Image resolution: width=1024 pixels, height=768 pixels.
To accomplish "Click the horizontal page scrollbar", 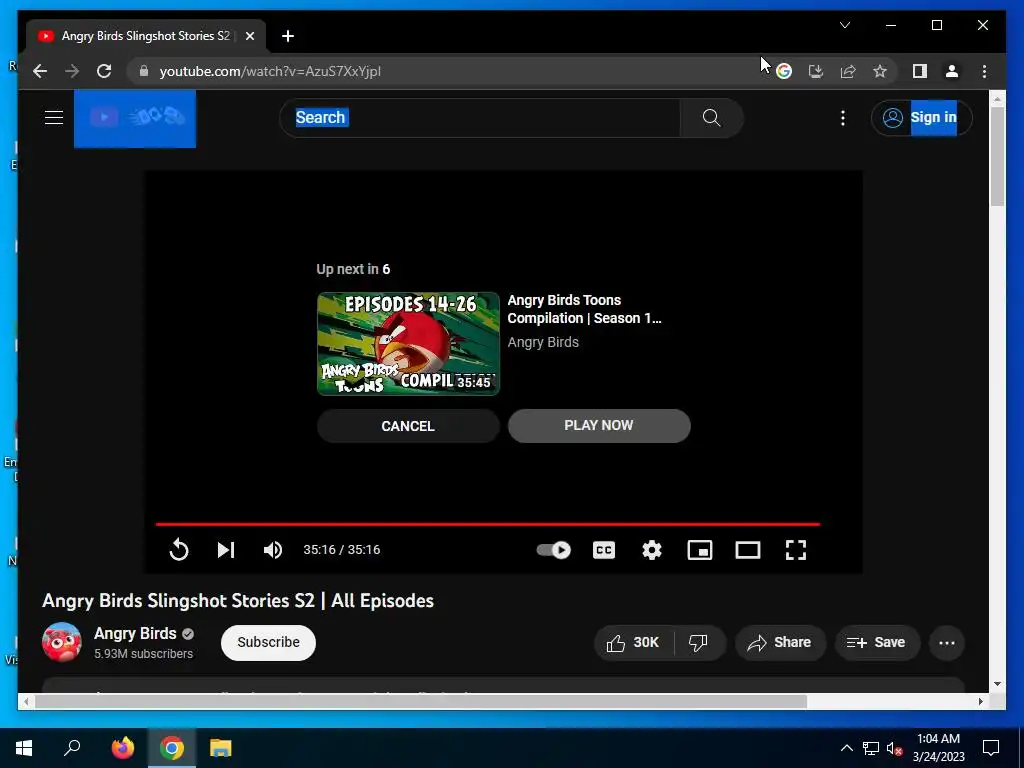I will tap(421, 701).
